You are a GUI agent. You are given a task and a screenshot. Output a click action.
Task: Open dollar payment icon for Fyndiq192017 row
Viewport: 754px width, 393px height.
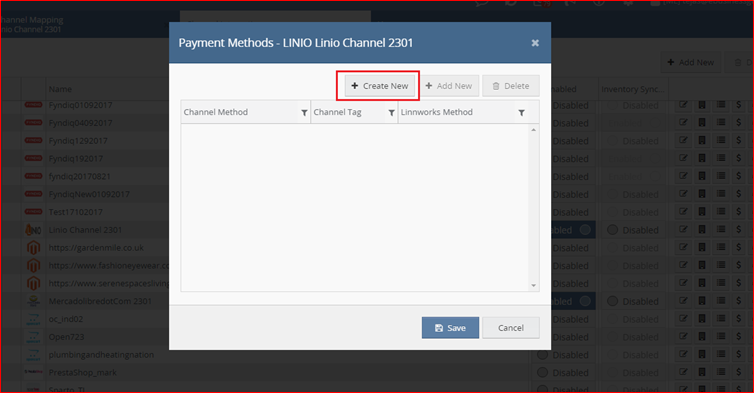[739, 158]
